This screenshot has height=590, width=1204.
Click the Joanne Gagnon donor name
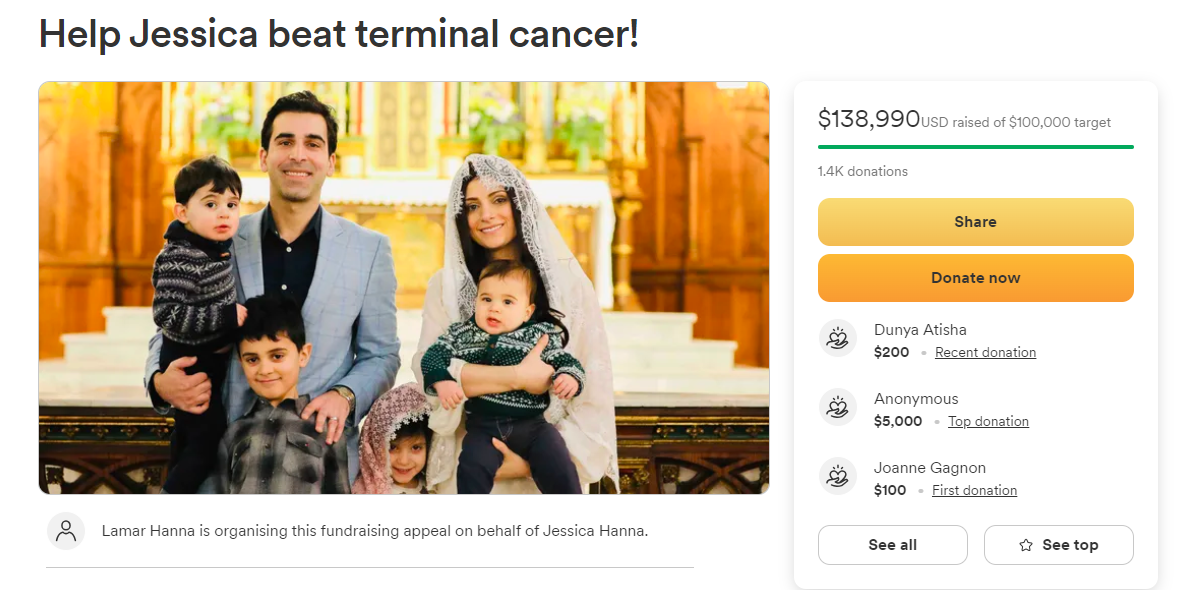point(929,467)
